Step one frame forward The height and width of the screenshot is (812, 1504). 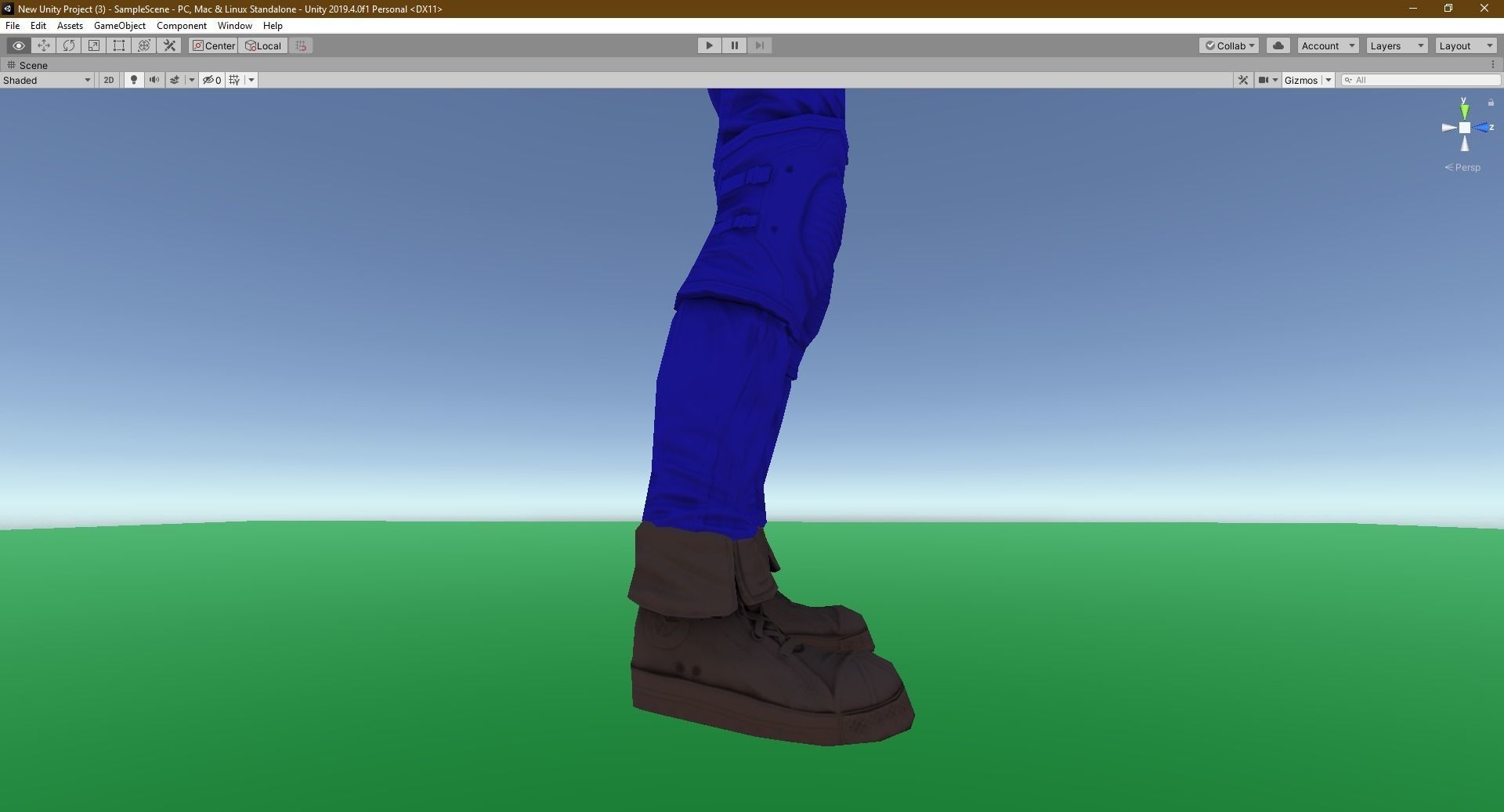point(759,45)
